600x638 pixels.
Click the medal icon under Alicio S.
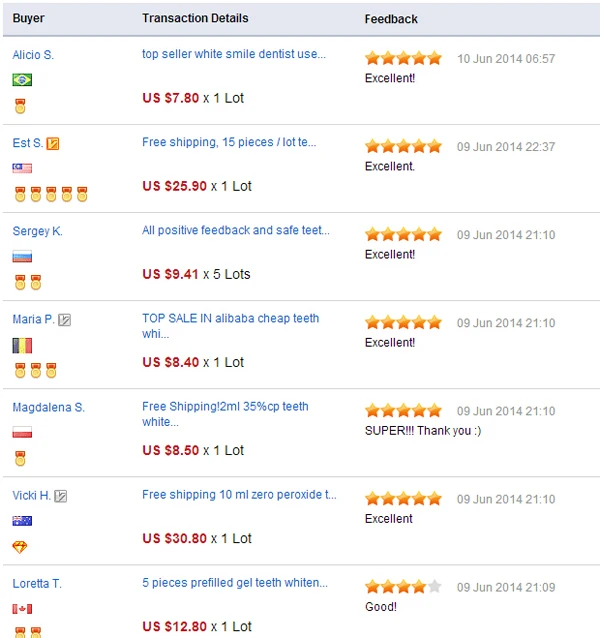[20, 106]
